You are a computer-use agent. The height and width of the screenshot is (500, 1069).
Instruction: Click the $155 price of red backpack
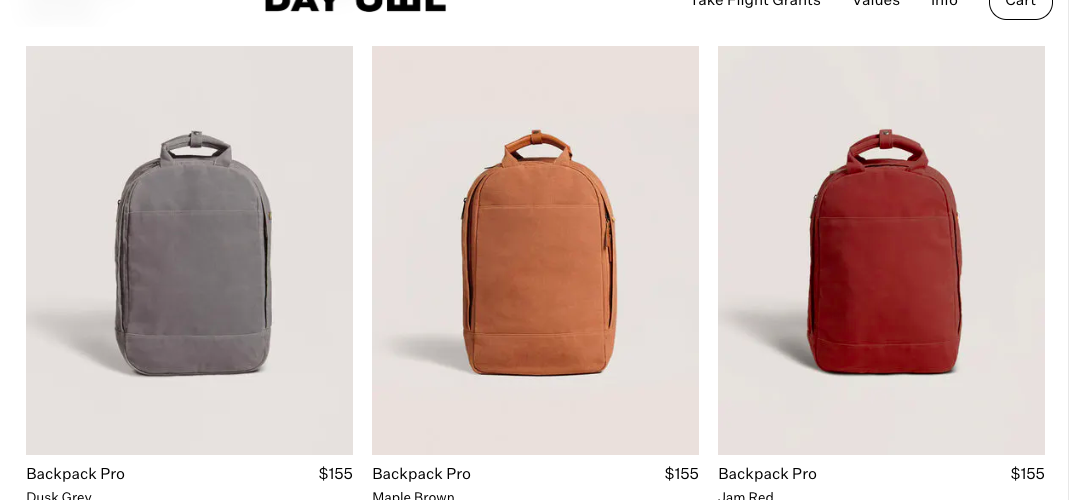pos(1027,473)
